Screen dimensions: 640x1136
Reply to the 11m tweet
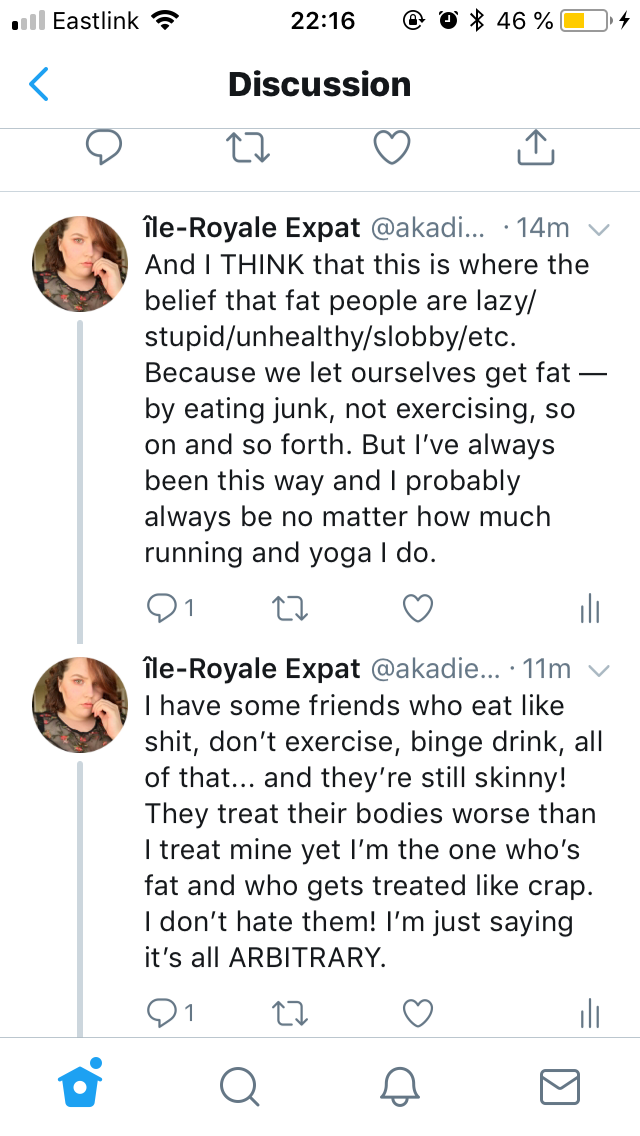pos(161,1012)
